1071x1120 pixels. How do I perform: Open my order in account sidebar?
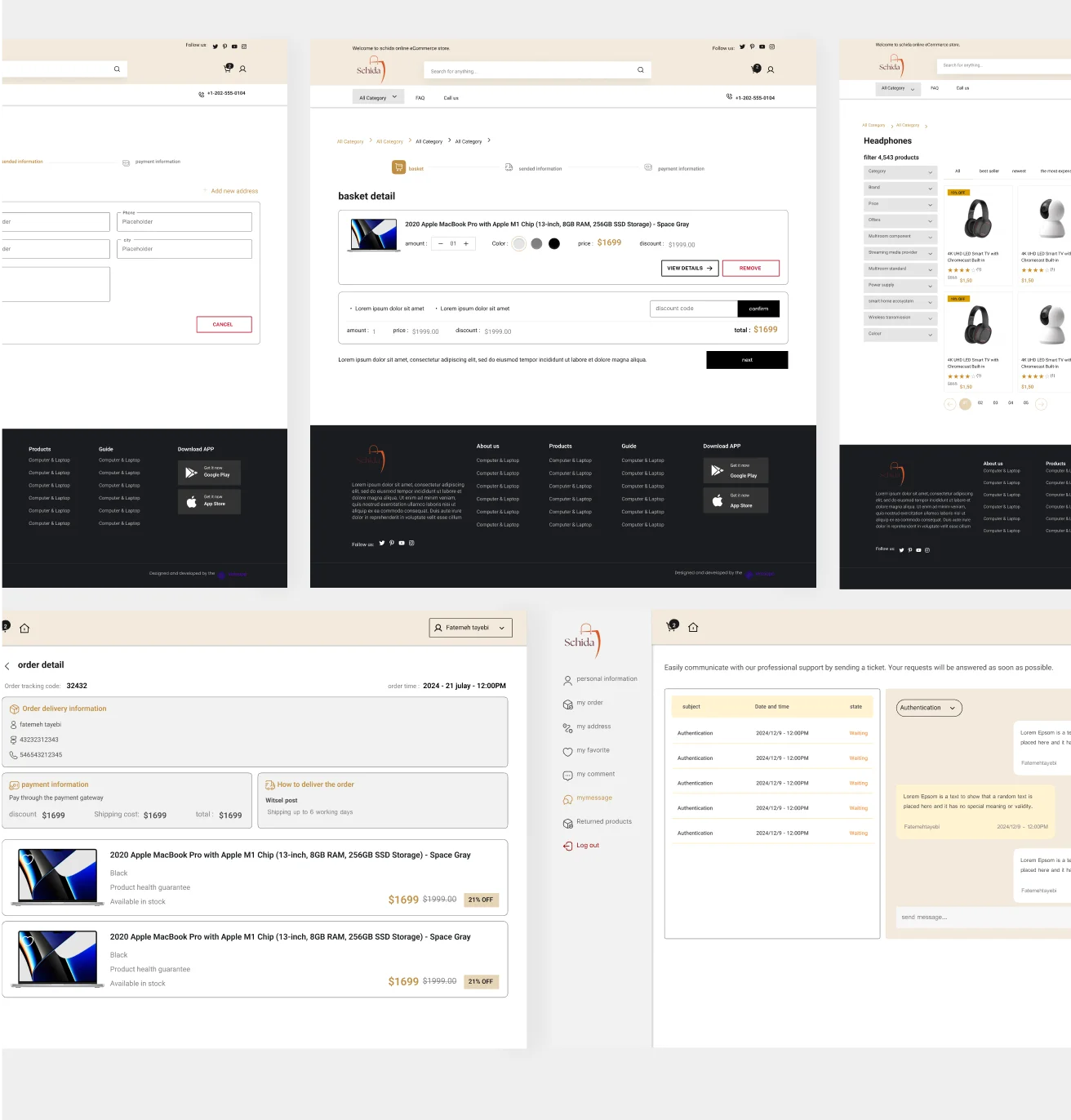coord(583,703)
